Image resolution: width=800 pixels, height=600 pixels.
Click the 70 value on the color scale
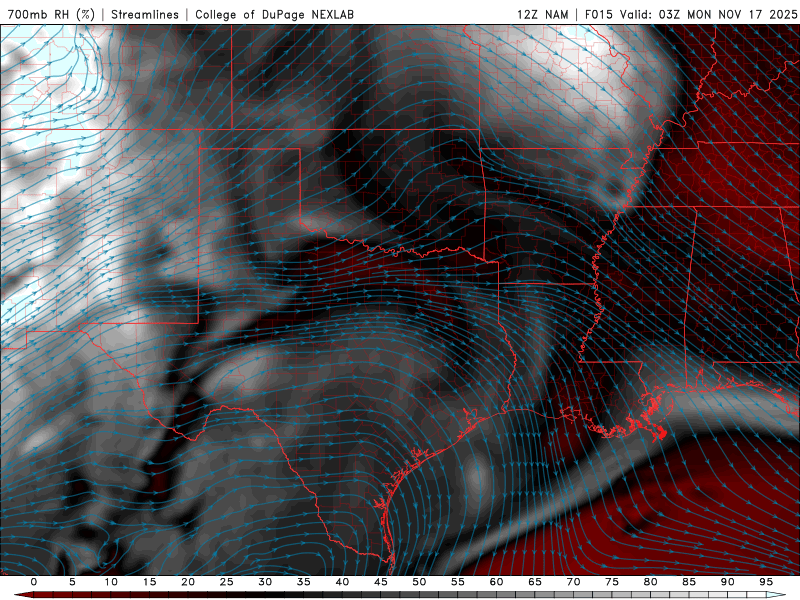(x=573, y=582)
